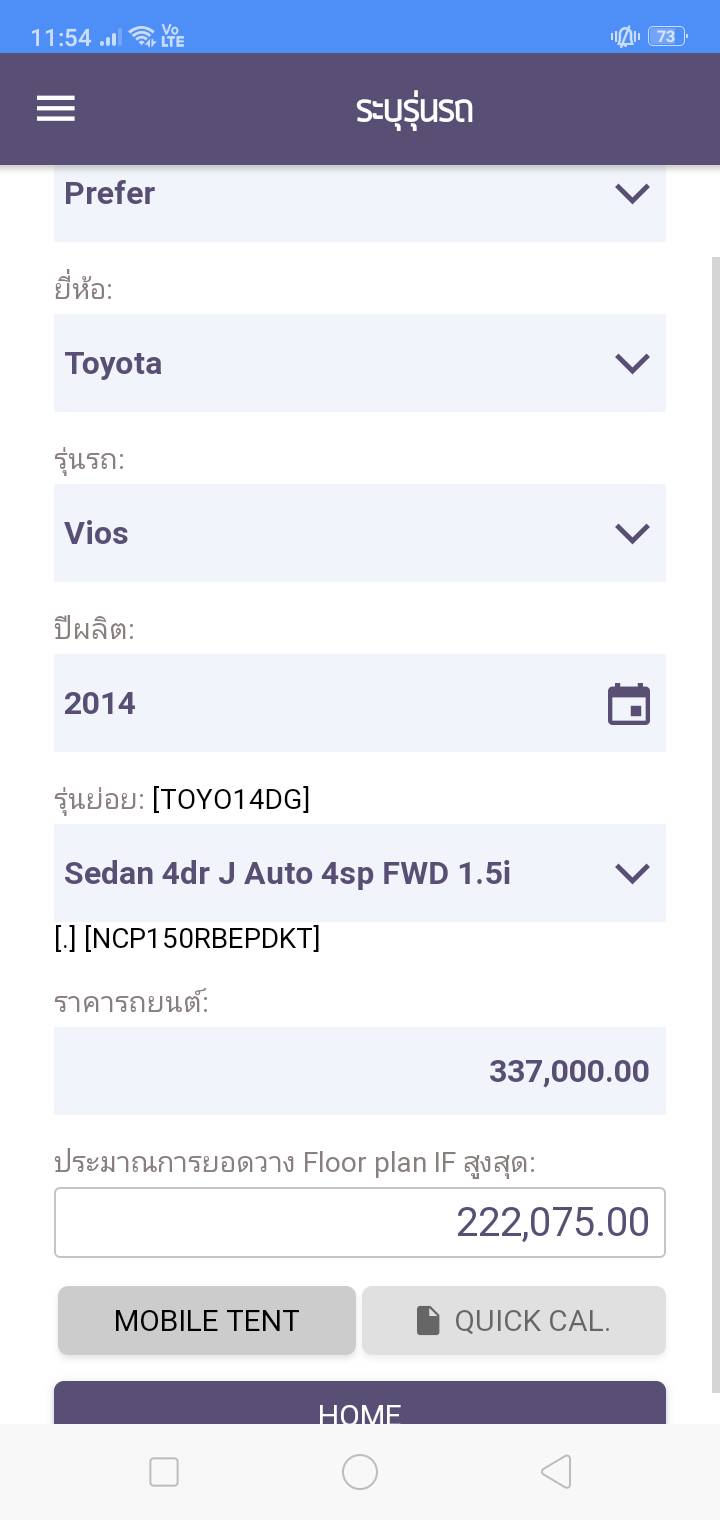Tap the Wi-Fi status icon
Screen dimensions: 720x1520
pos(143,37)
